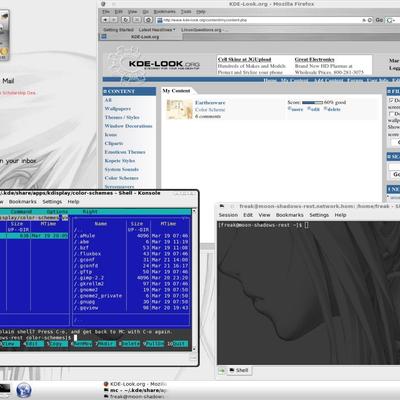Click into the Firefox URL address field

point(263,20)
